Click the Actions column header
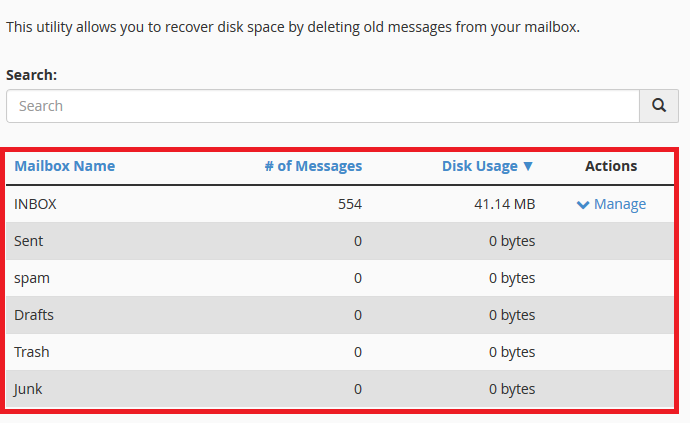Viewport: 690px width, 423px height. [611, 166]
